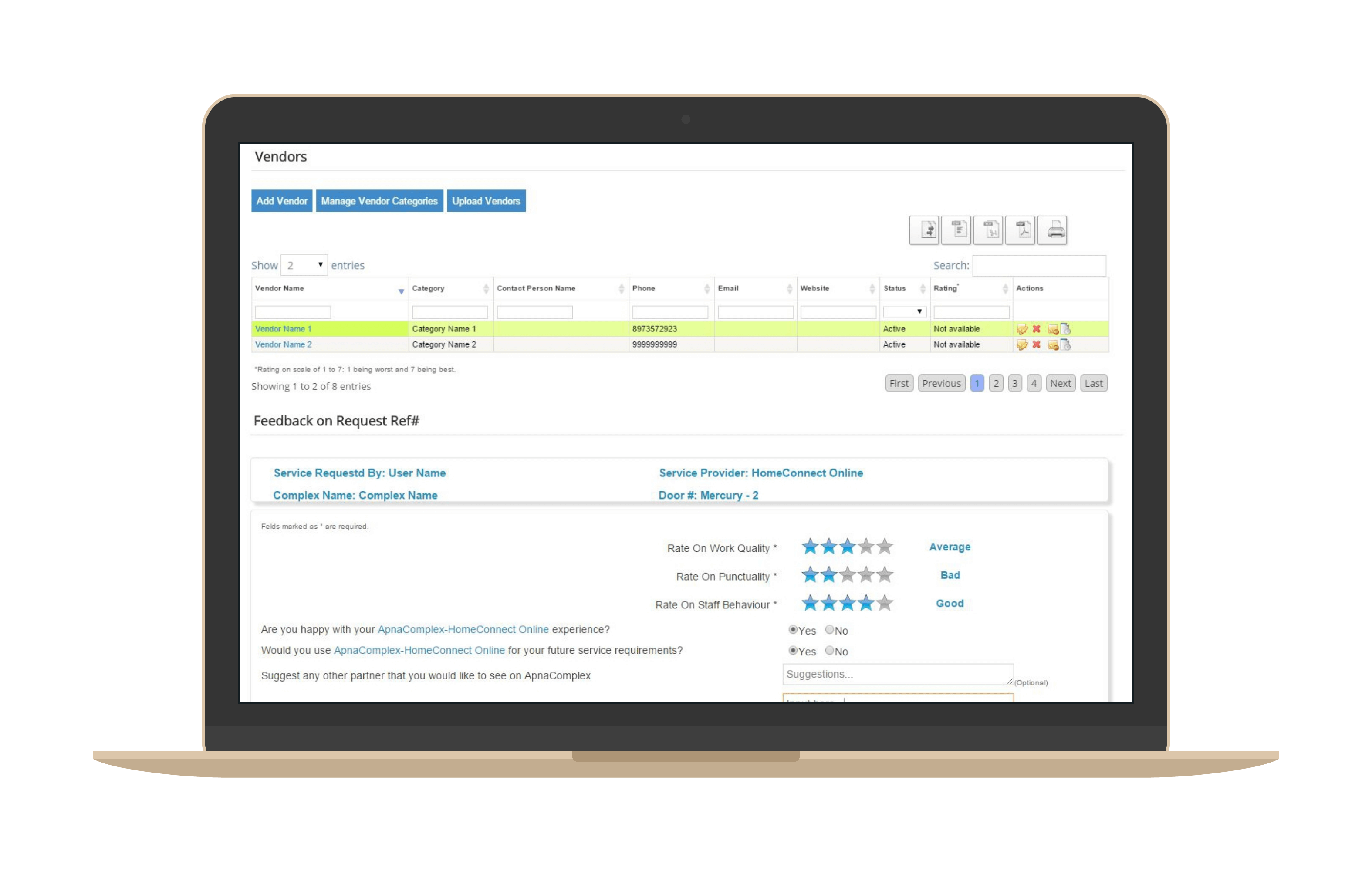
Task: Click Manage Vendor Categories
Action: pos(379,200)
